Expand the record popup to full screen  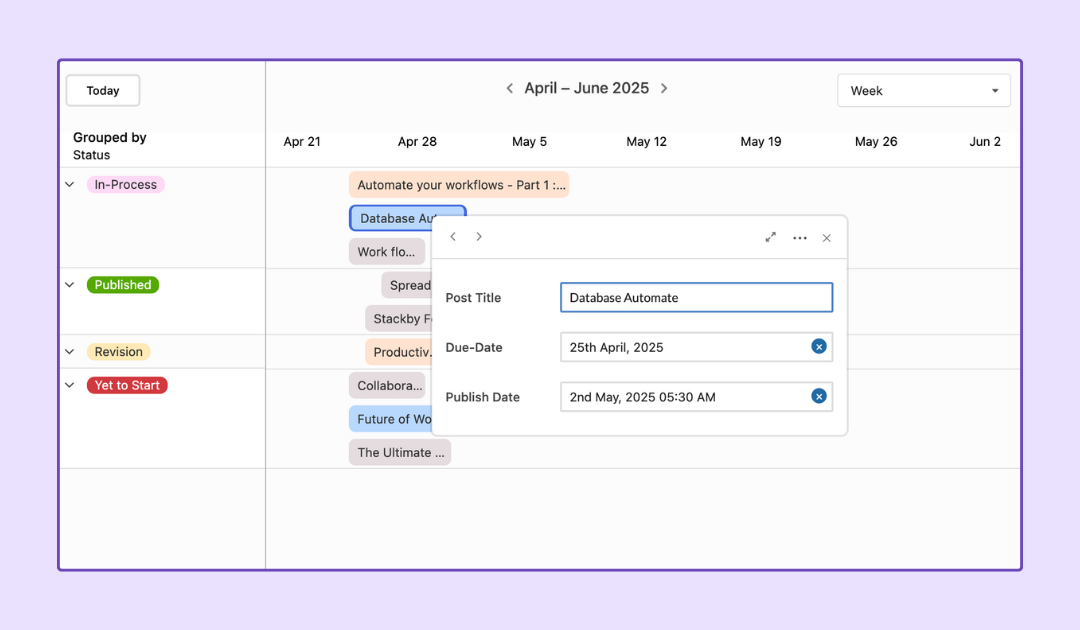pyautogui.click(x=770, y=237)
